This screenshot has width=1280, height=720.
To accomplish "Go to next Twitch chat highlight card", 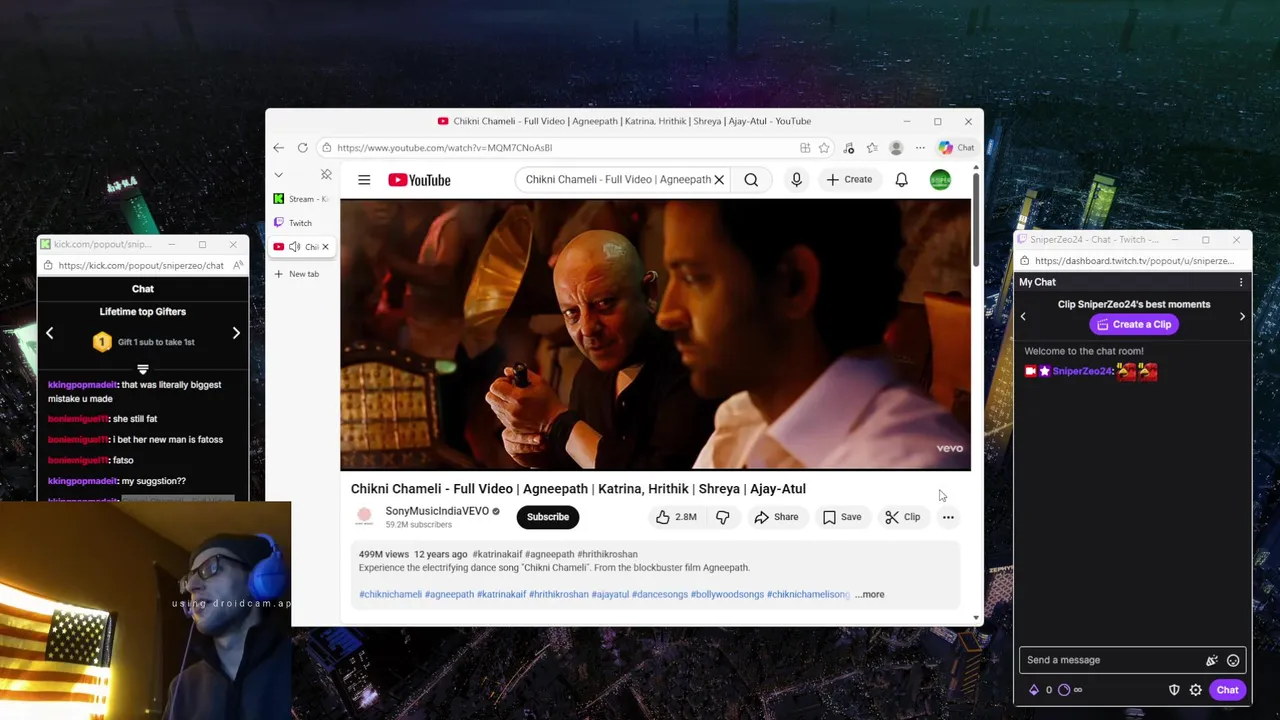I will click(1242, 316).
